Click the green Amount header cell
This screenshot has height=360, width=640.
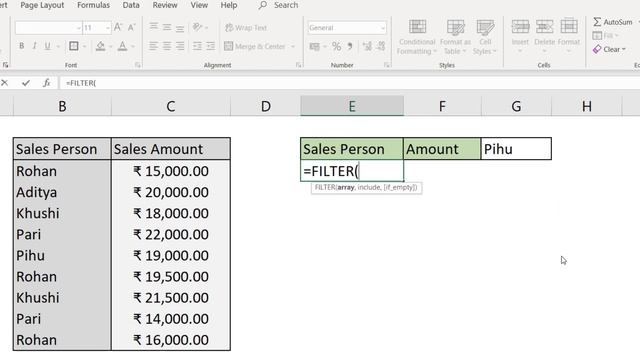click(442, 149)
